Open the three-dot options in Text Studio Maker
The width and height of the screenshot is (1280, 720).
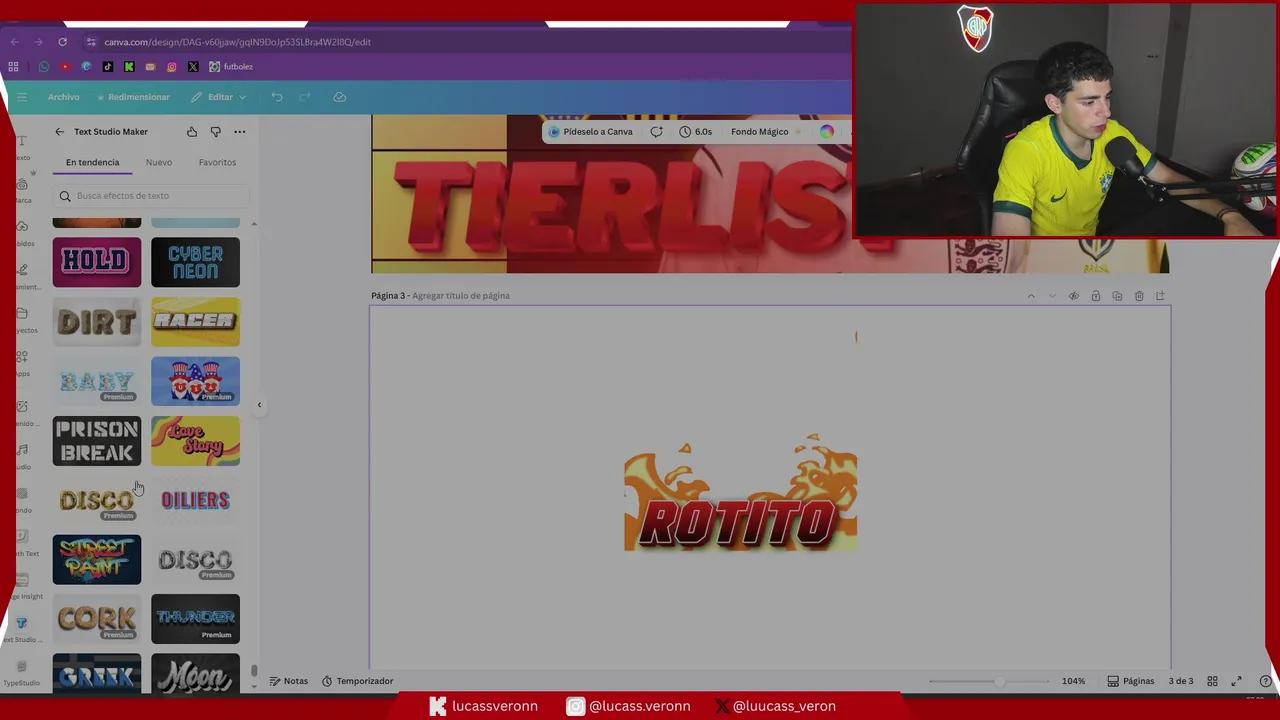[239, 132]
